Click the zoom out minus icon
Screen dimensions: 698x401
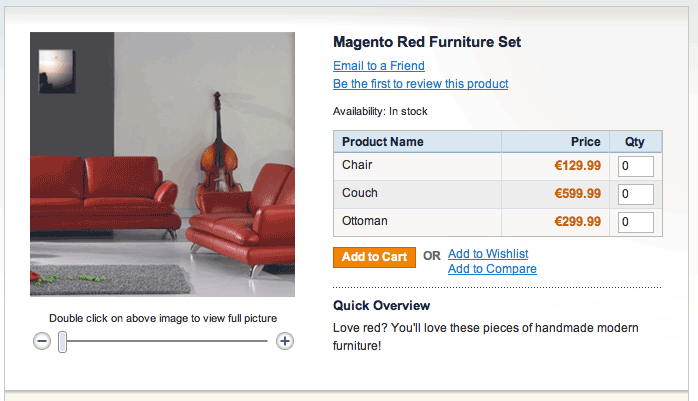[42, 342]
